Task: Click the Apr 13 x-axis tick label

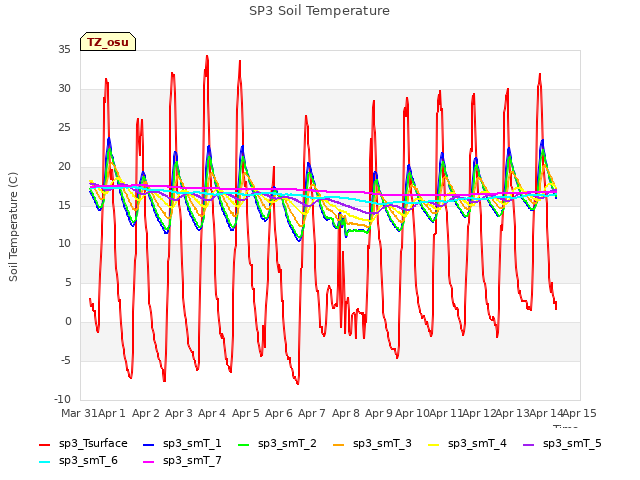Action: pos(512,413)
